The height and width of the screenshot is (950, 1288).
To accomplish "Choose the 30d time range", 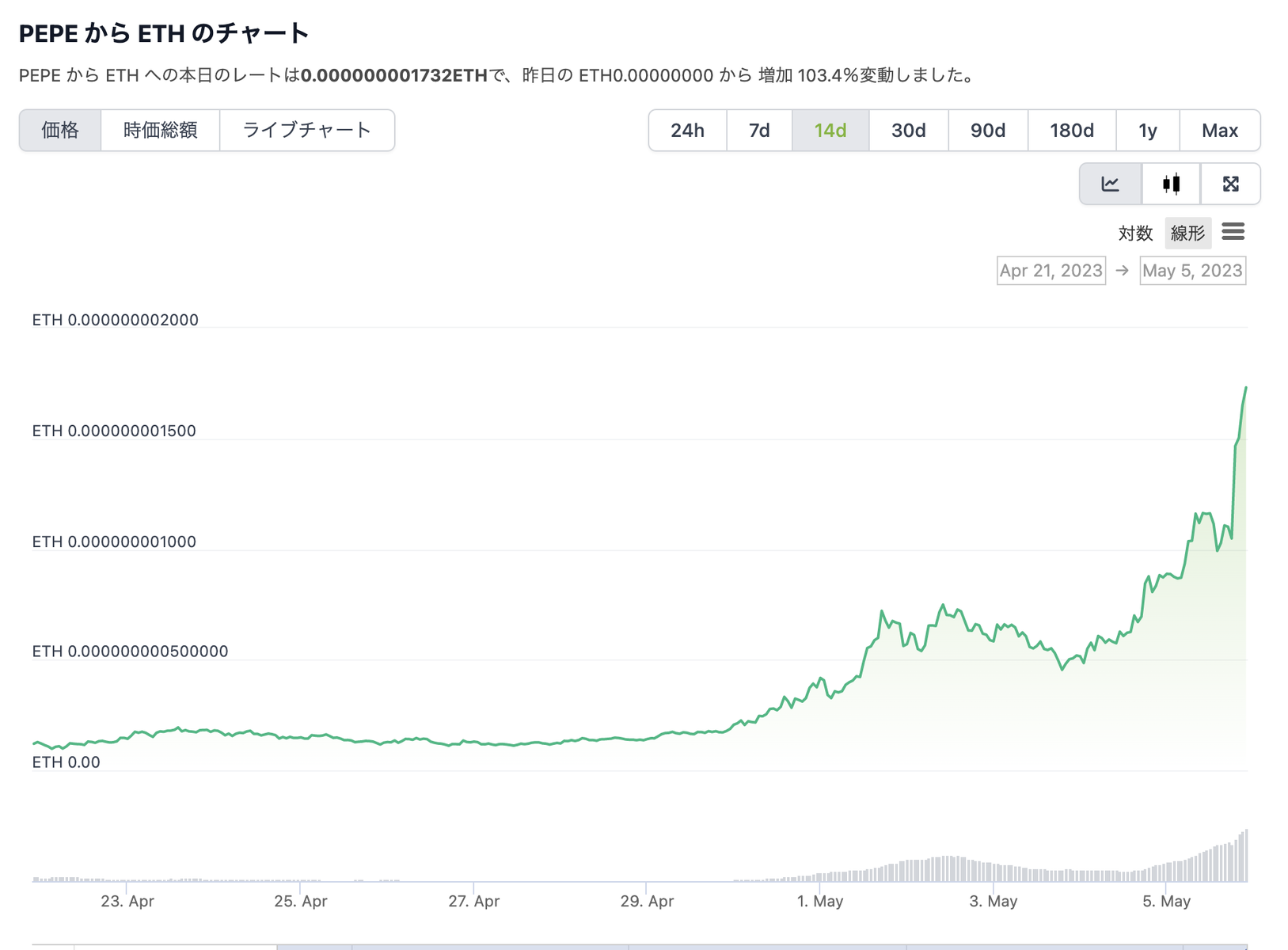I will 909,130.
